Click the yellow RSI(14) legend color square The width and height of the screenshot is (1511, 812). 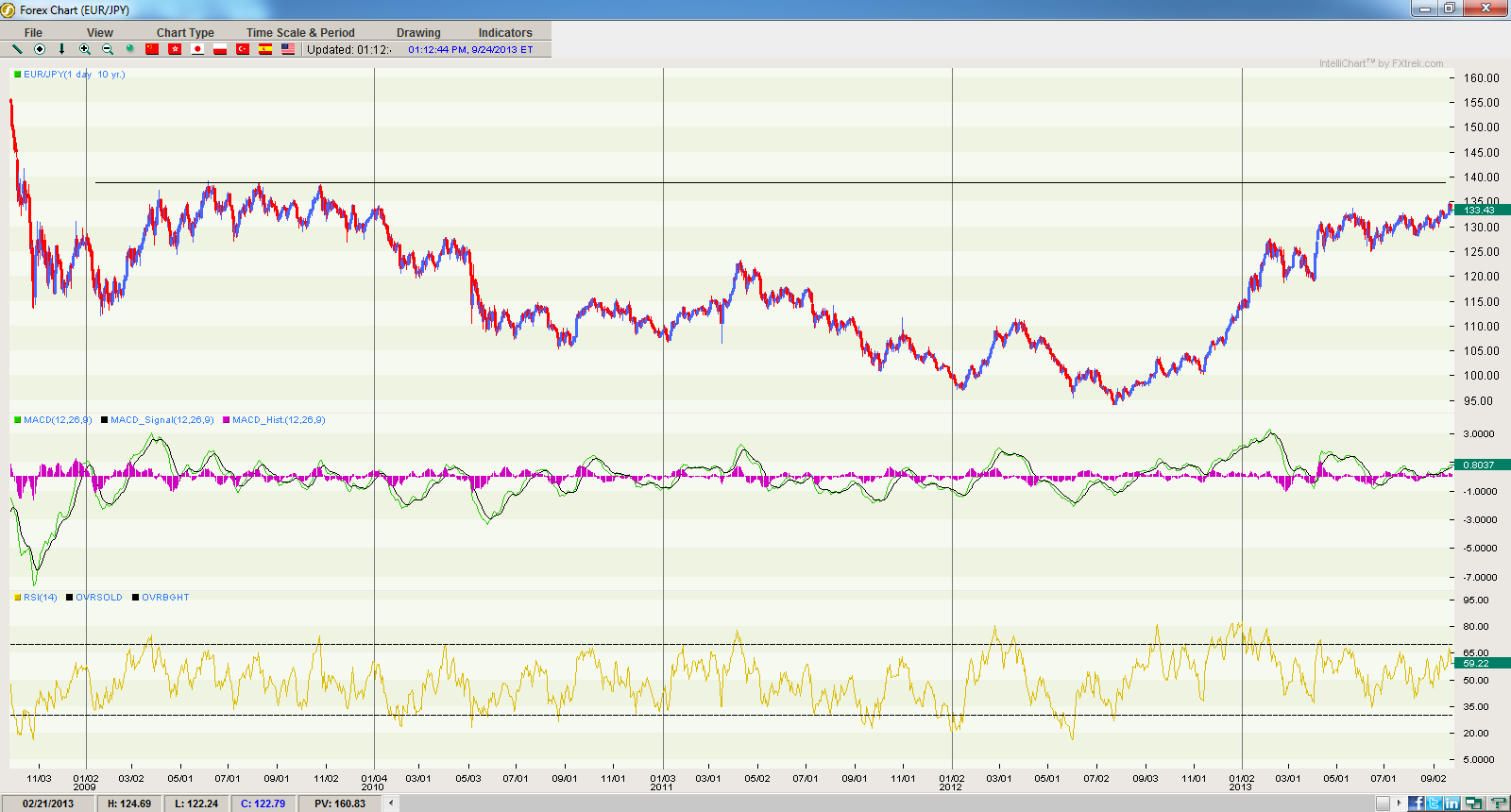click(x=17, y=598)
